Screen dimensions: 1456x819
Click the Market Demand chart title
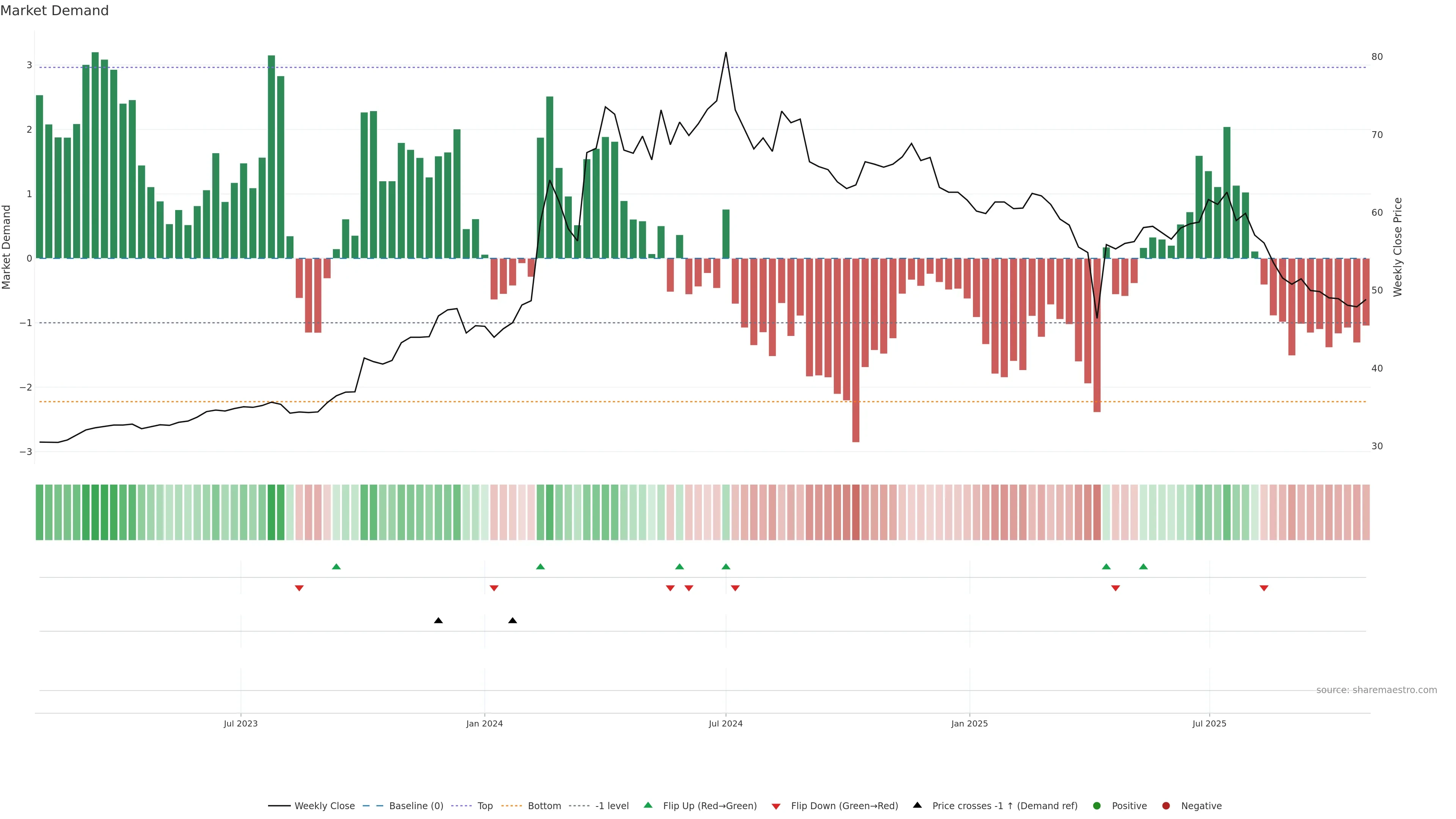[x=54, y=11]
